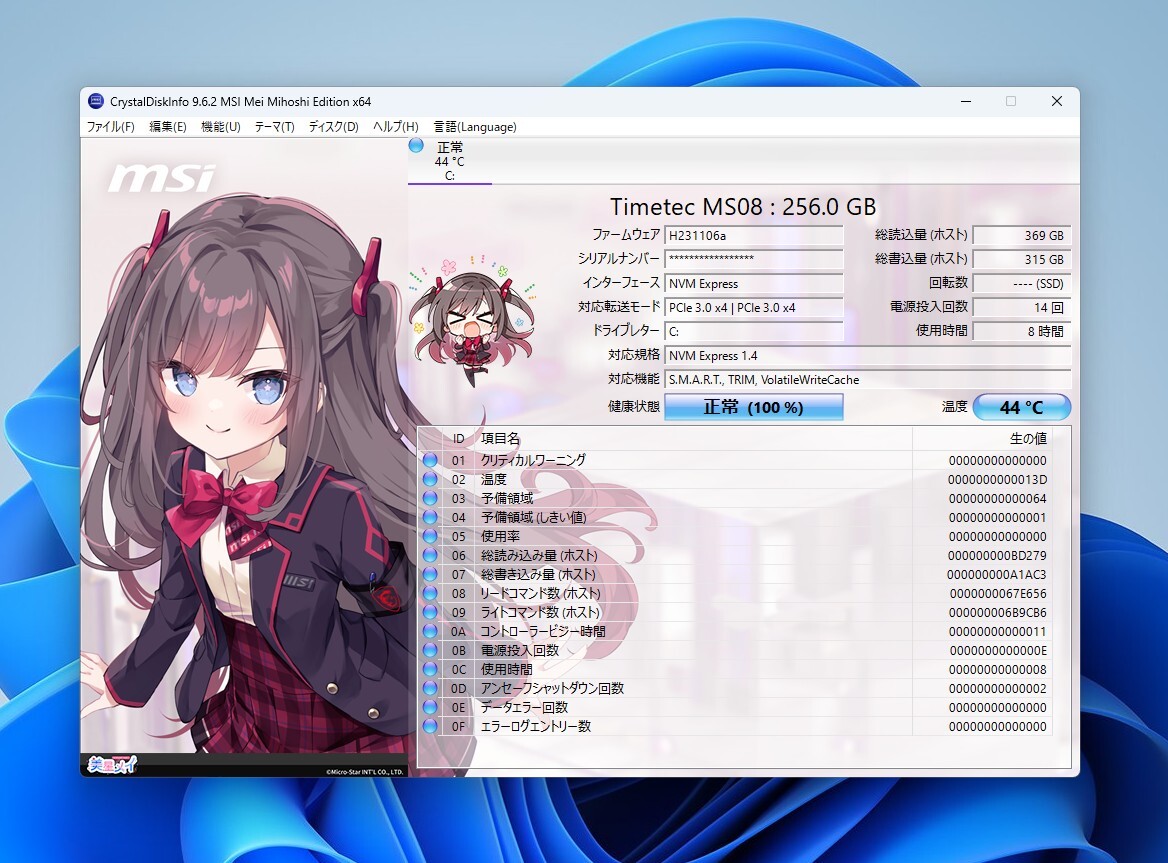Click the 対応転送モード field PCIe 3.0 x4

click(754, 308)
